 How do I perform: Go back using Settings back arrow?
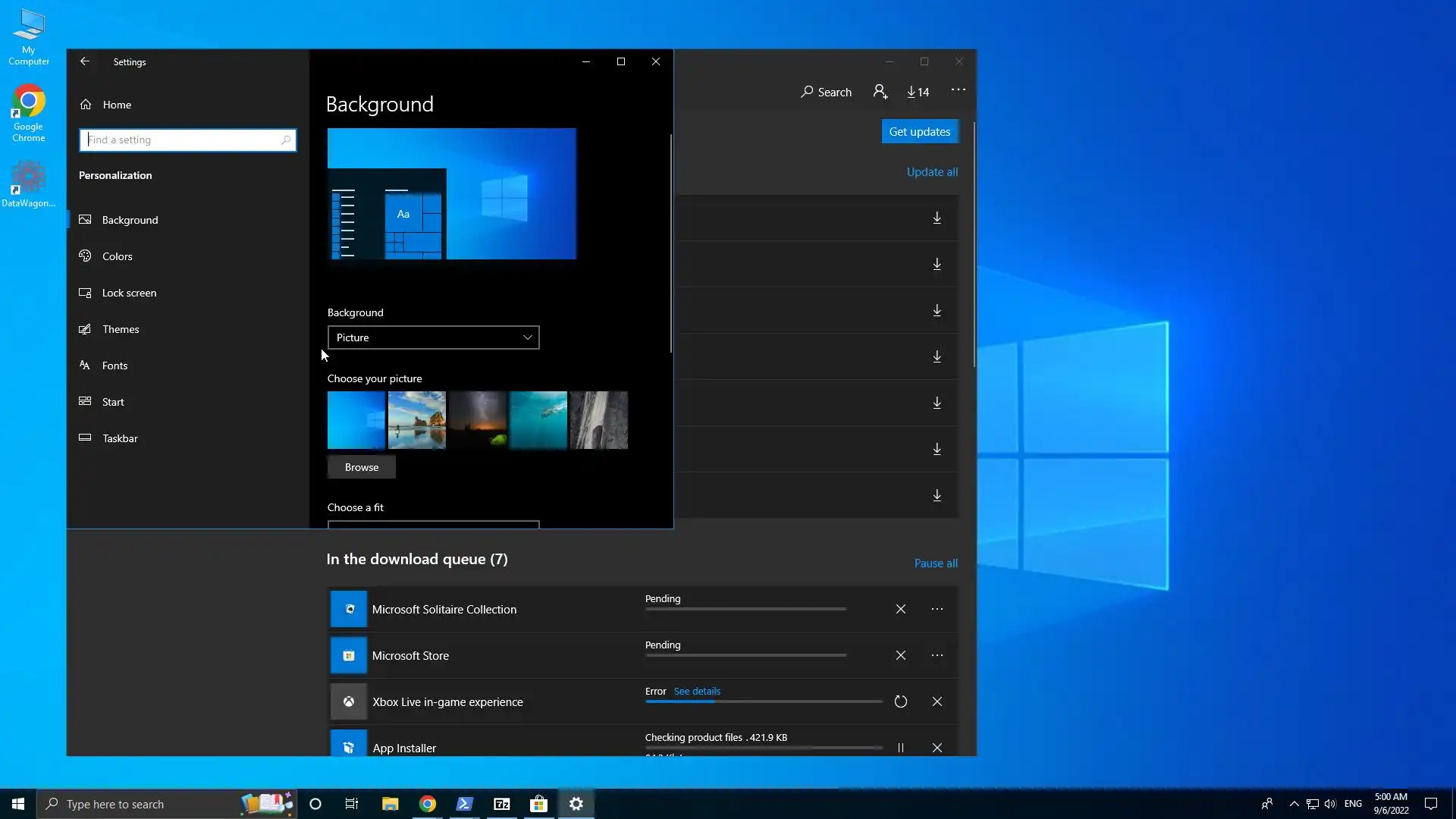click(85, 61)
